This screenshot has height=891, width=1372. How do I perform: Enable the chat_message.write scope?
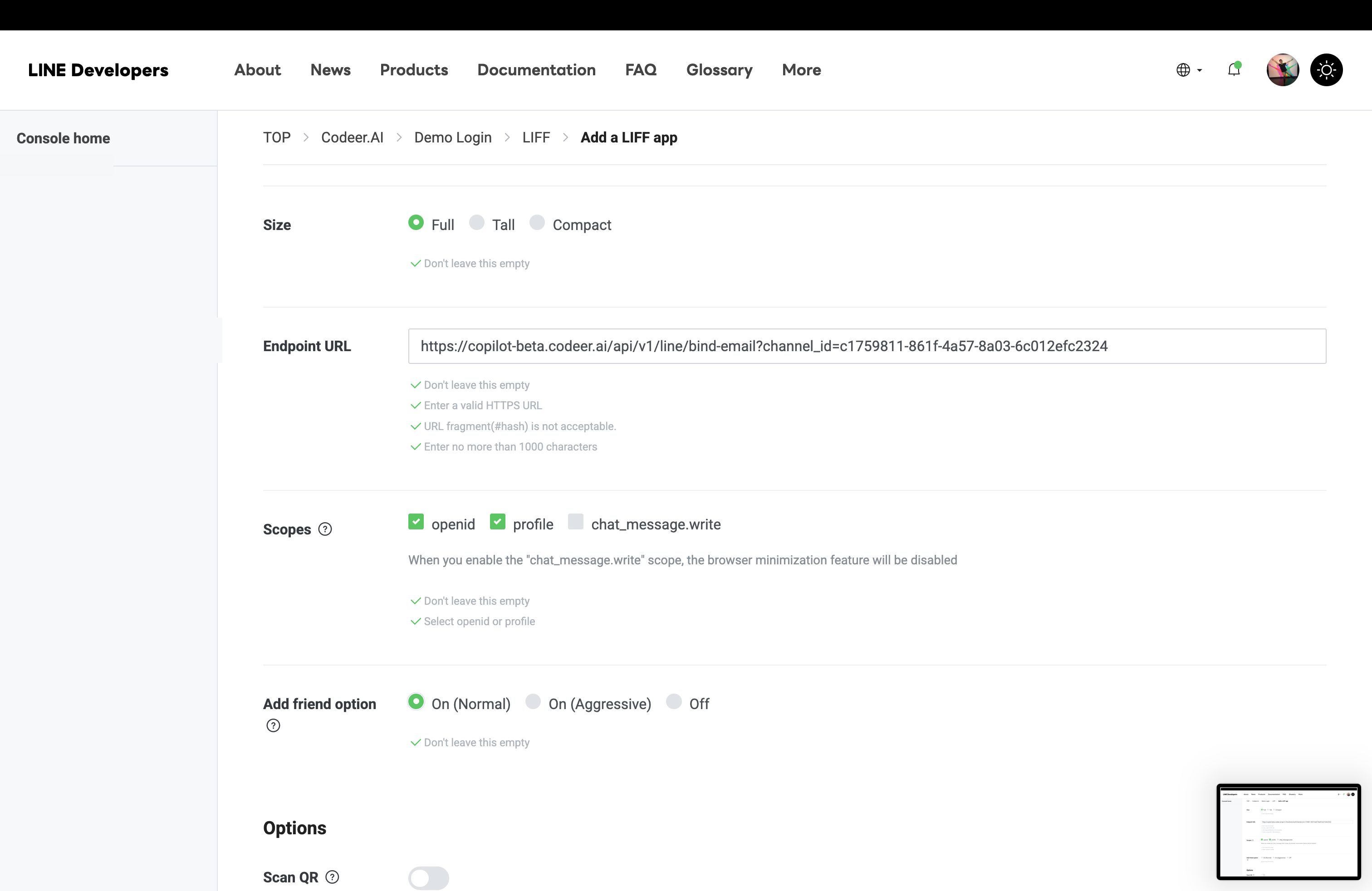pos(575,522)
